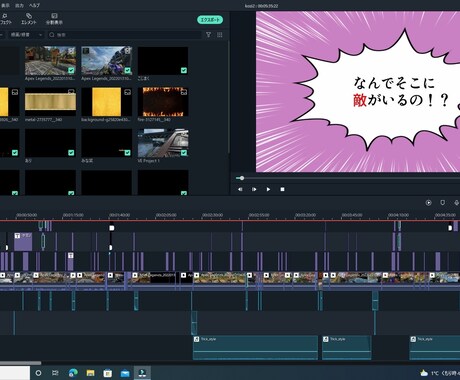The height and width of the screenshot is (380, 460).
Task: Click the エクスポート export button
Action: coord(210,20)
